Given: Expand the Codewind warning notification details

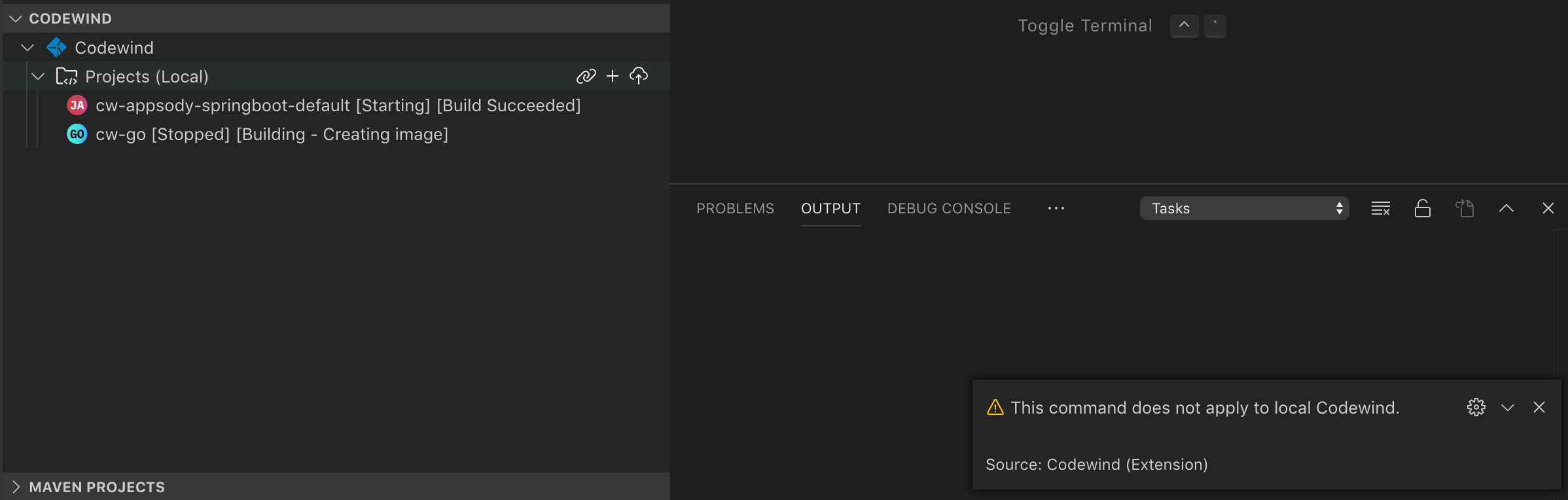Looking at the screenshot, I should pos(1508,407).
